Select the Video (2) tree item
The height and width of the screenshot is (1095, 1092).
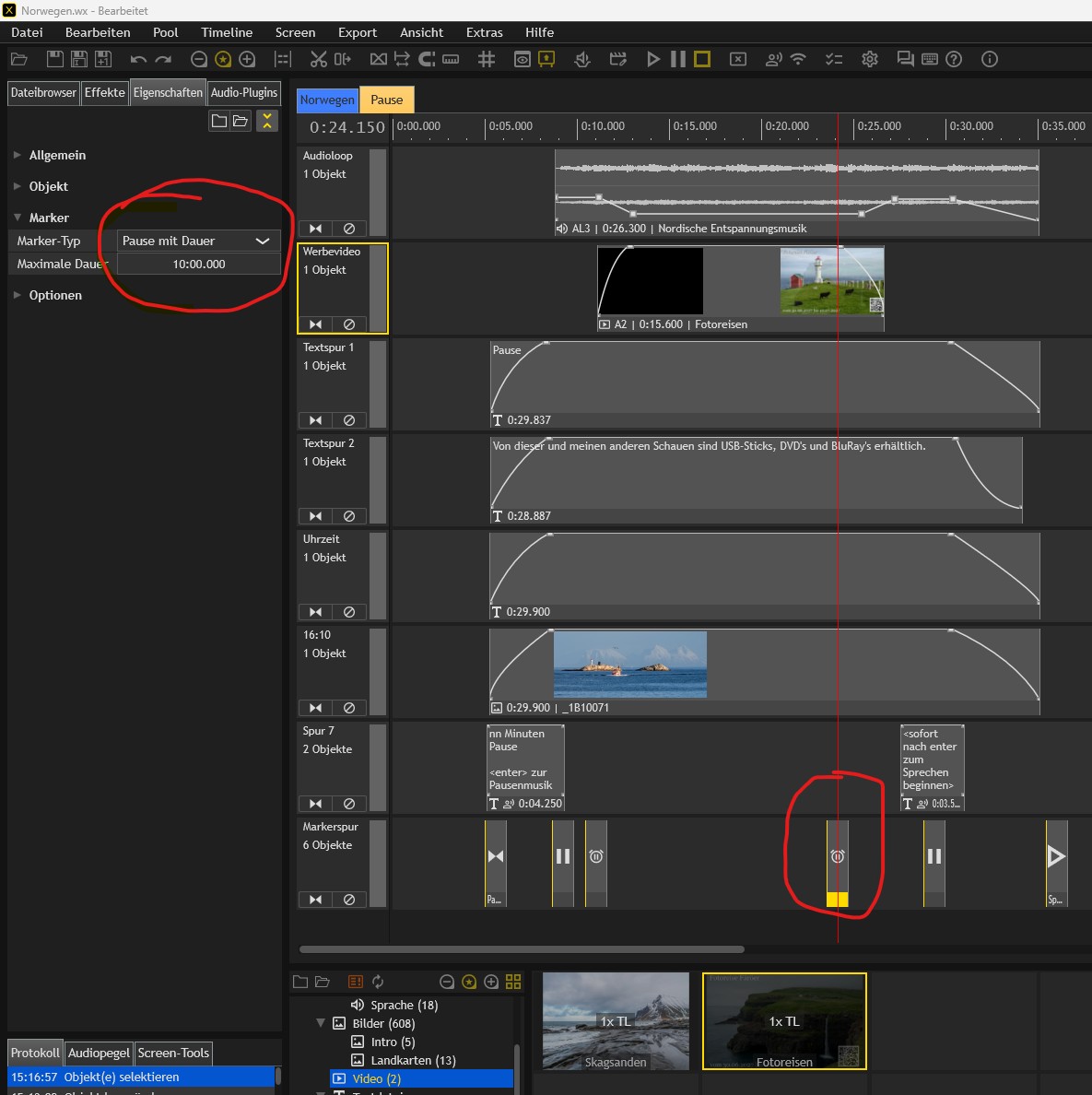tap(422, 1078)
